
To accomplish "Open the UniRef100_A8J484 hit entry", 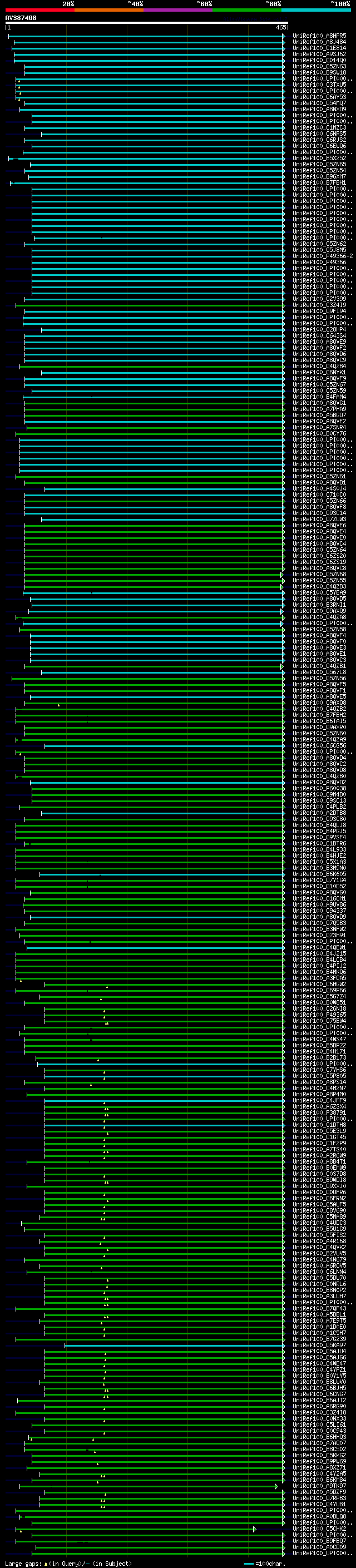I will coord(319,42).
